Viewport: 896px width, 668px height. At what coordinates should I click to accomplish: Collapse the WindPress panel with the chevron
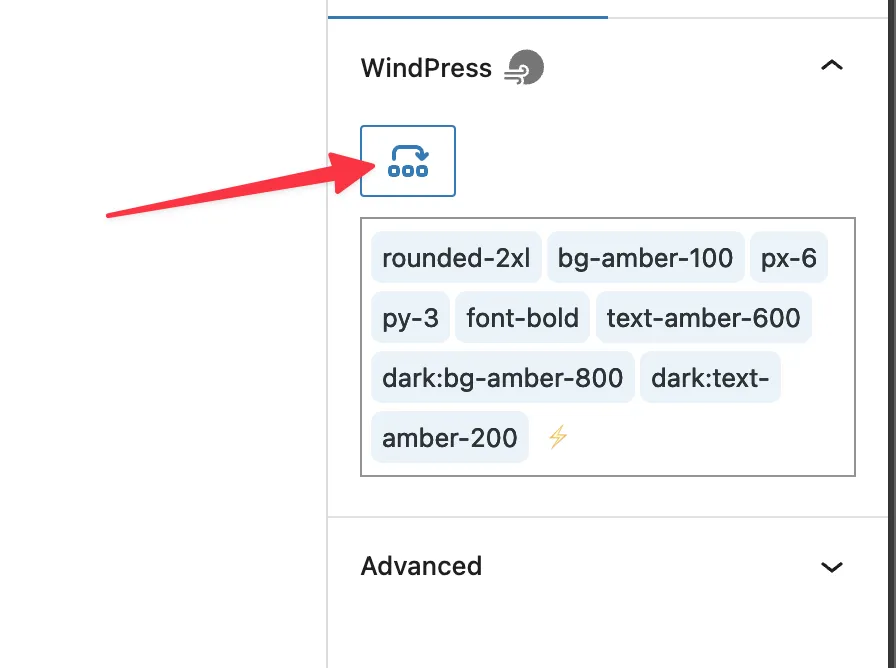tap(831, 66)
